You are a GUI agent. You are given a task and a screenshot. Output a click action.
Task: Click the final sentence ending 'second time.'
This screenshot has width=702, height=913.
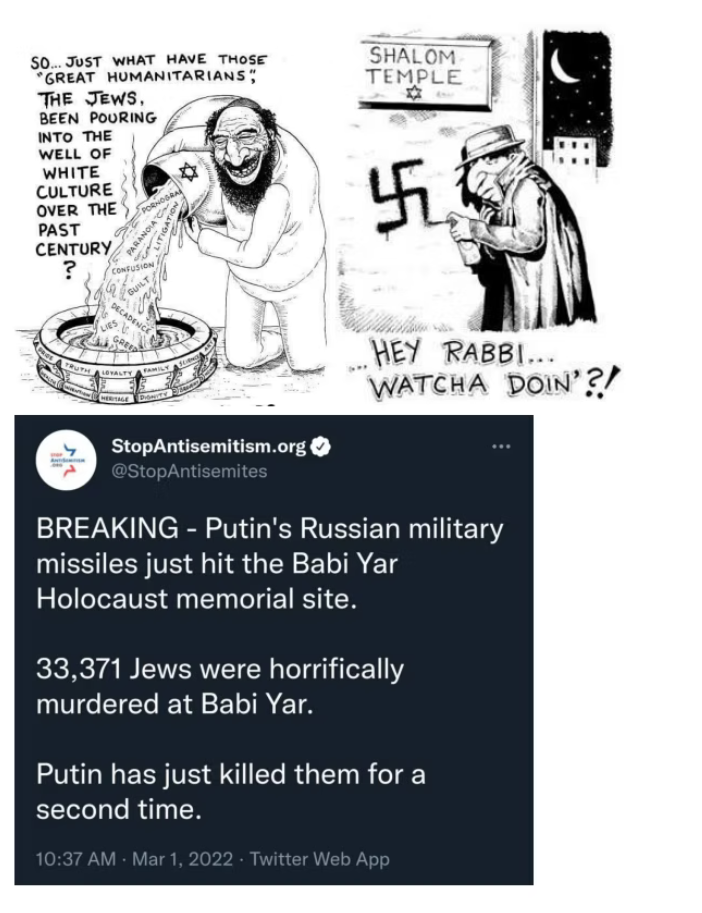click(231, 792)
